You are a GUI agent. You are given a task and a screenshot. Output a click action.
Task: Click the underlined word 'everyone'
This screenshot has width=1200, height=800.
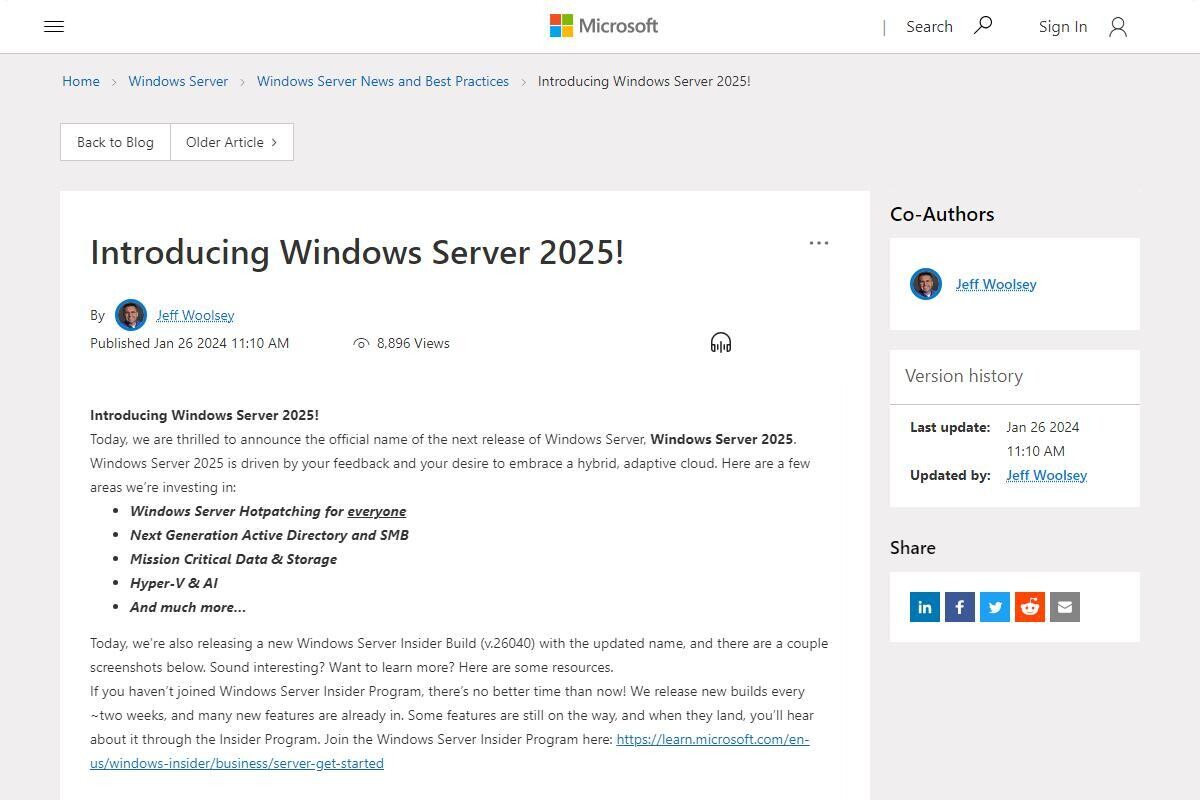coord(377,511)
